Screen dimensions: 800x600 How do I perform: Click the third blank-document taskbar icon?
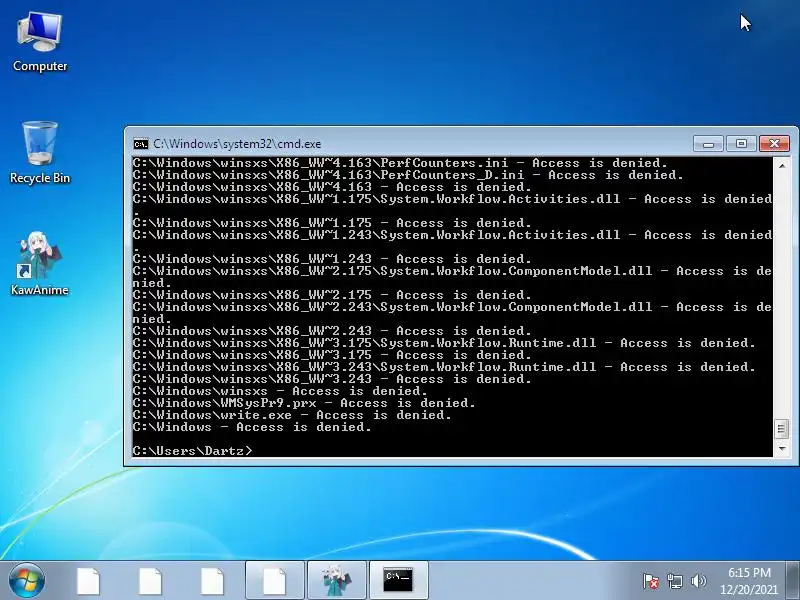[x=212, y=581]
